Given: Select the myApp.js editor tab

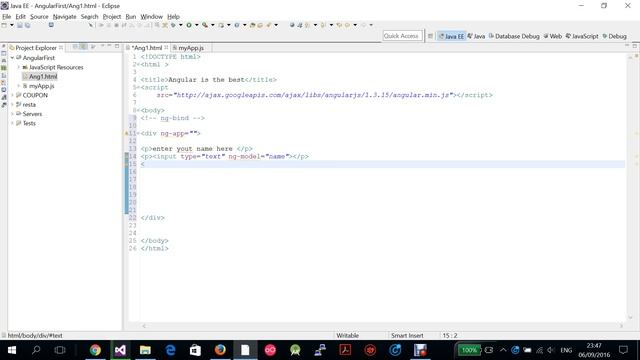Looking at the screenshot, I should 191,48.
